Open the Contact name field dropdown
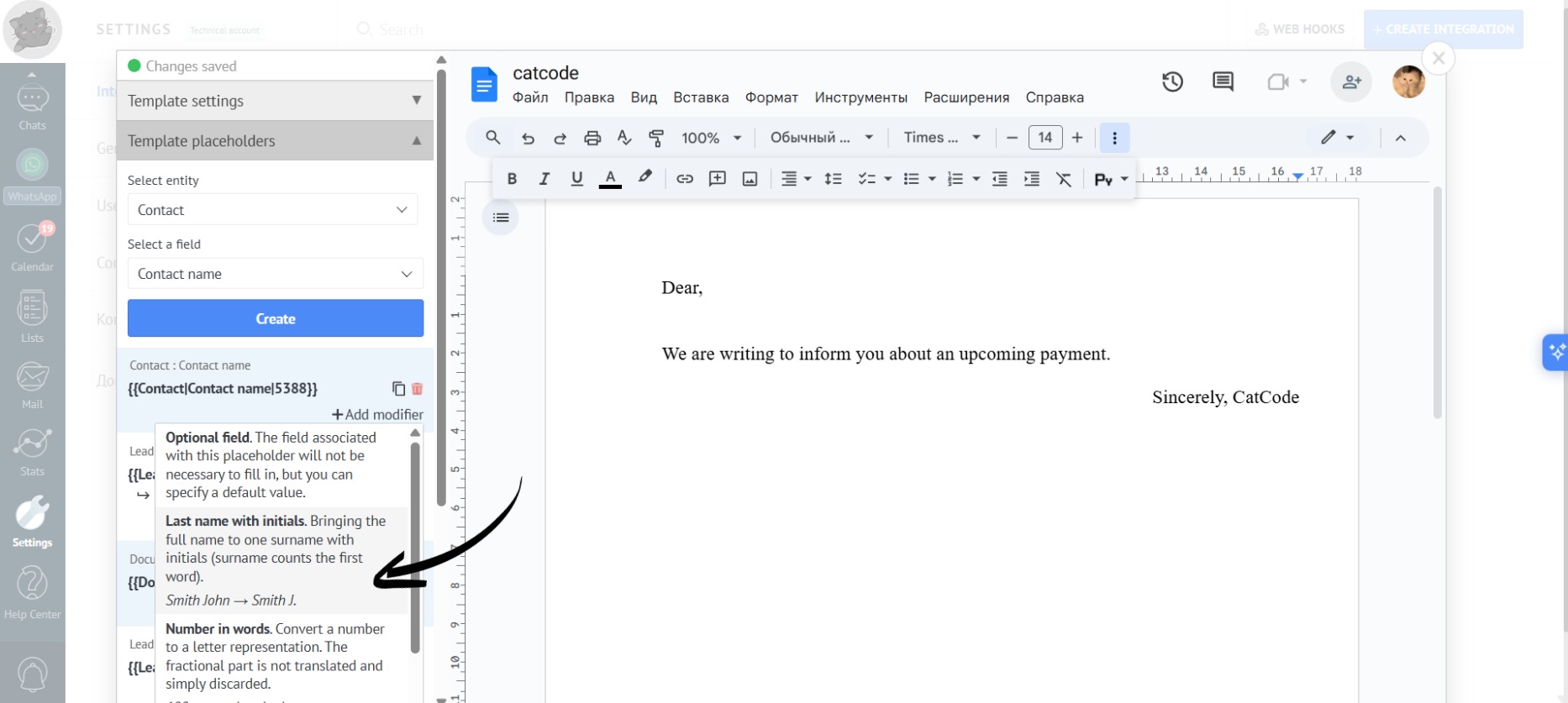Image resolution: width=1568 pixels, height=703 pixels. [x=275, y=274]
